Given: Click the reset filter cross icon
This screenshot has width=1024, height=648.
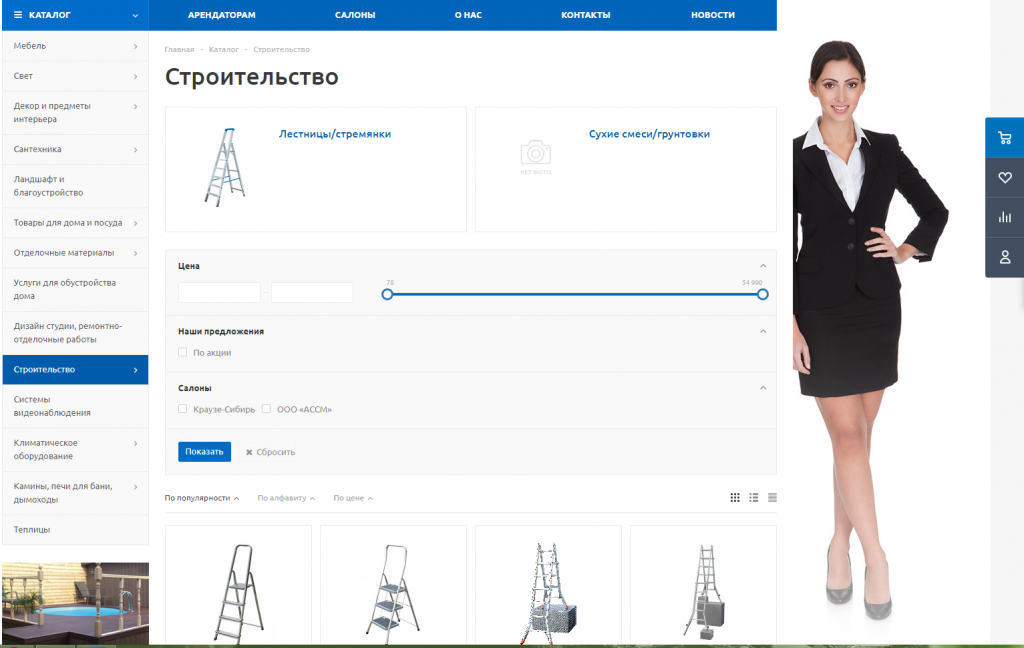Looking at the screenshot, I should [249, 452].
